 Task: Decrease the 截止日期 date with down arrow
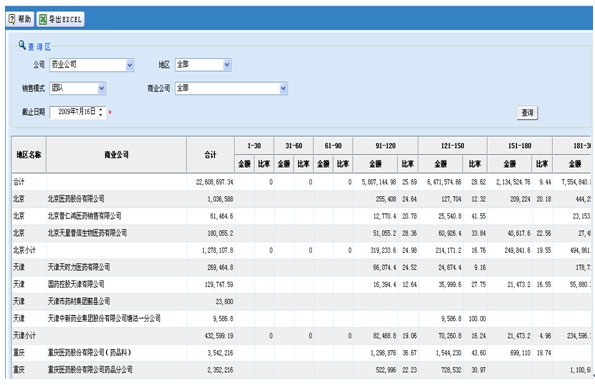pyautogui.click(x=101, y=115)
